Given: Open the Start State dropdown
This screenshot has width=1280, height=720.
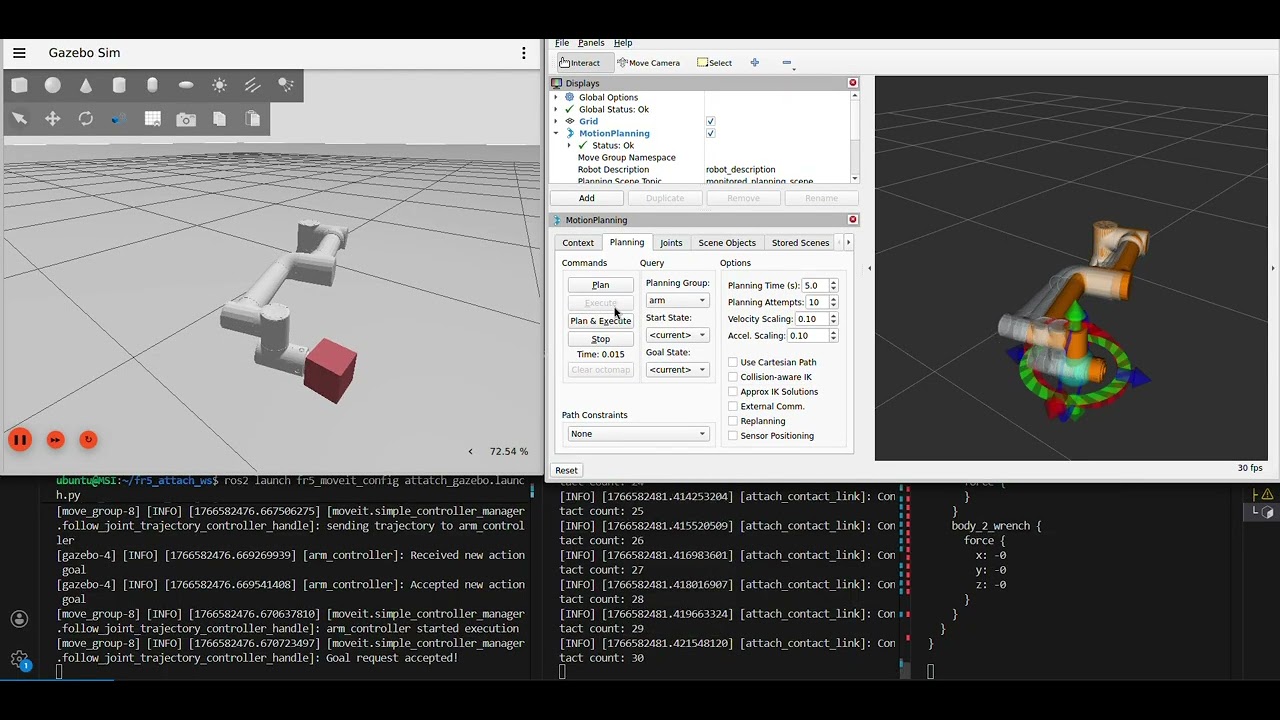Looking at the screenshot, I should [x=677, y=335].
